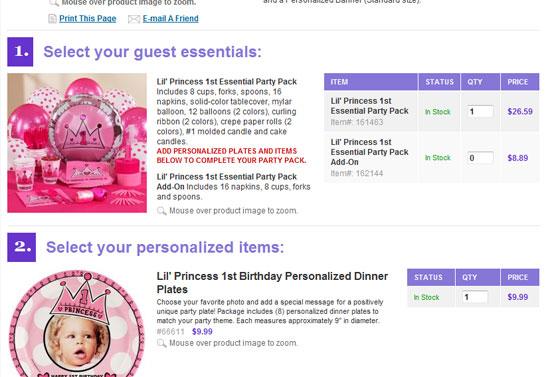Click the printer icon beside Print This Page
Screen dimensions: 550x377
[52, 19]
